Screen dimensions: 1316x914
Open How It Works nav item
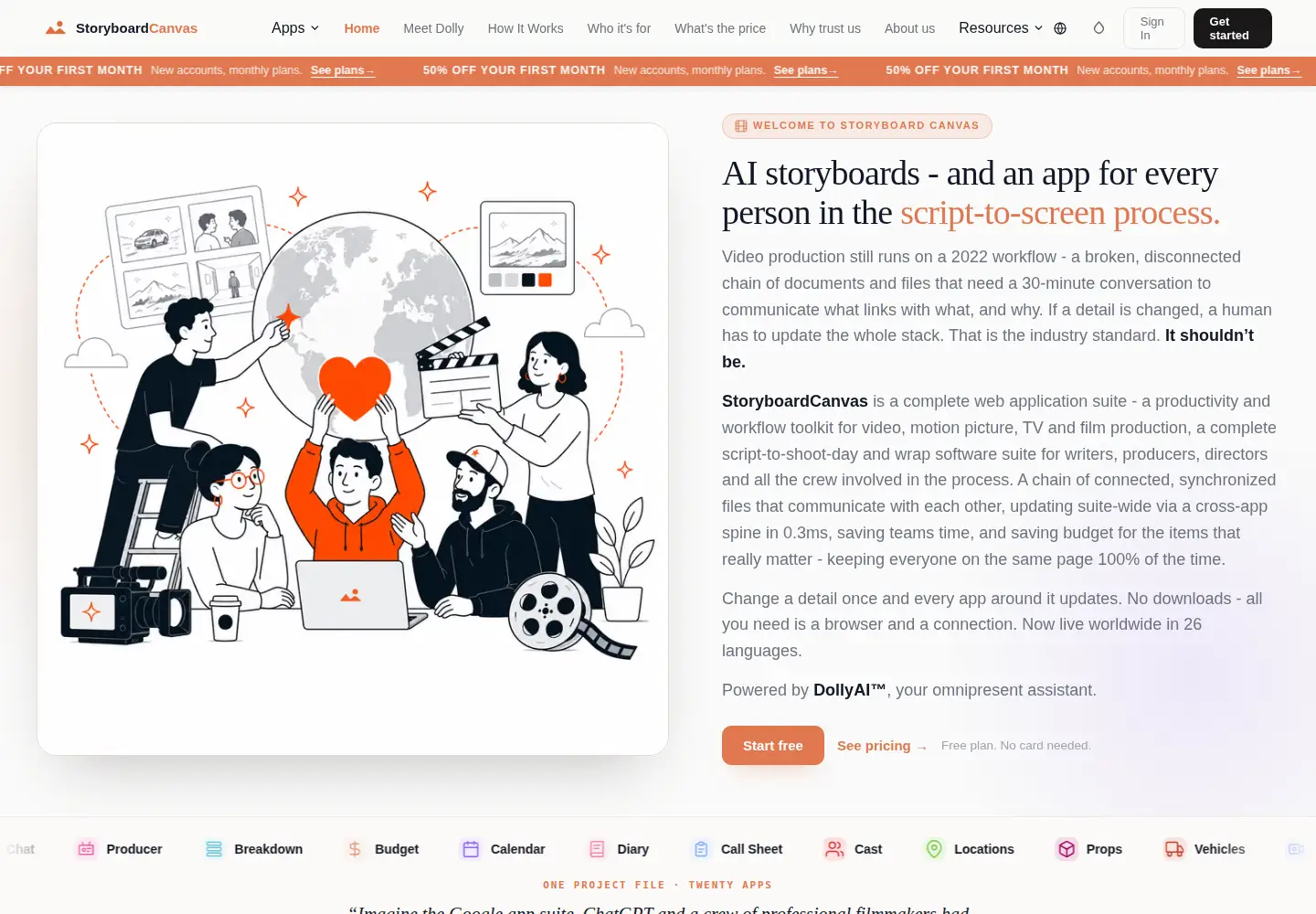click(525, 28)
